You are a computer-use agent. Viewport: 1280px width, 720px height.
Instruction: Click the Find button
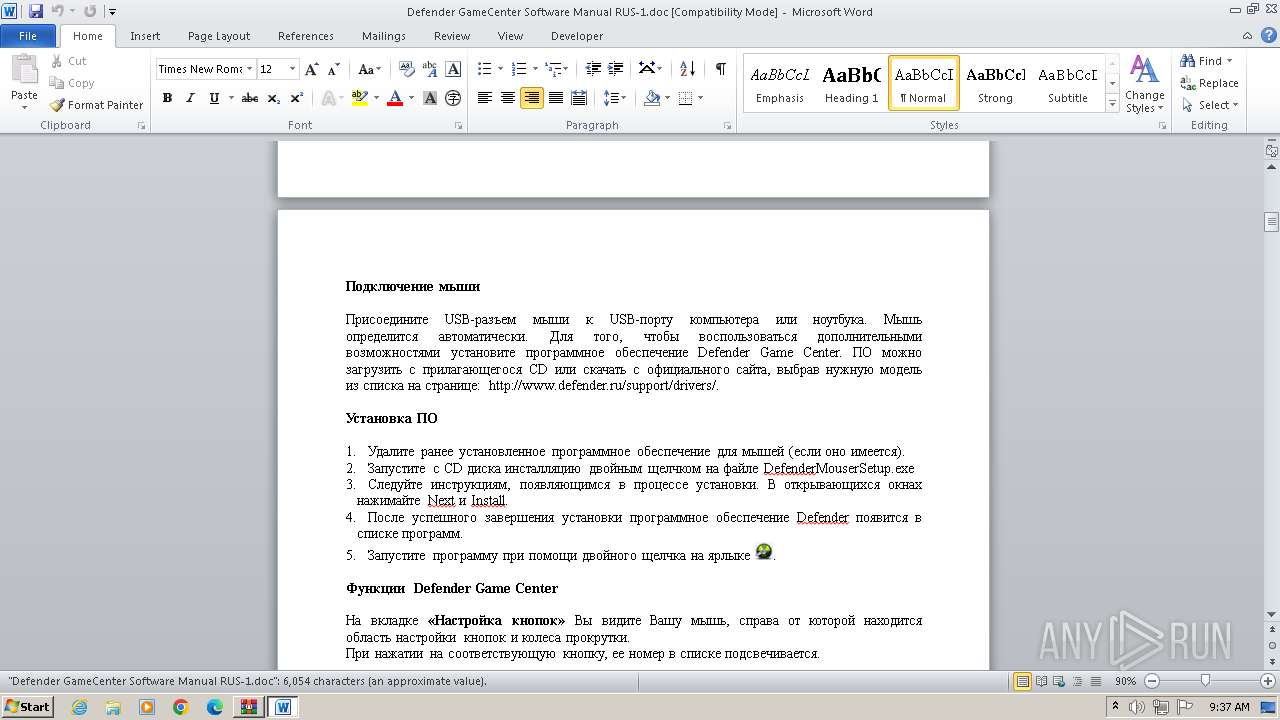coord(1206,61)
